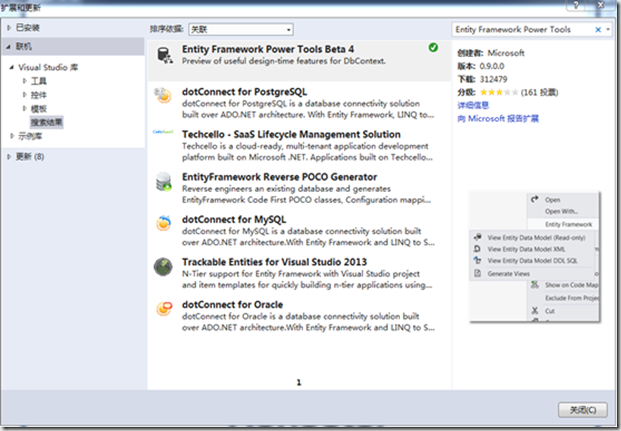Select the 已安装 category label

click(27, 28)
